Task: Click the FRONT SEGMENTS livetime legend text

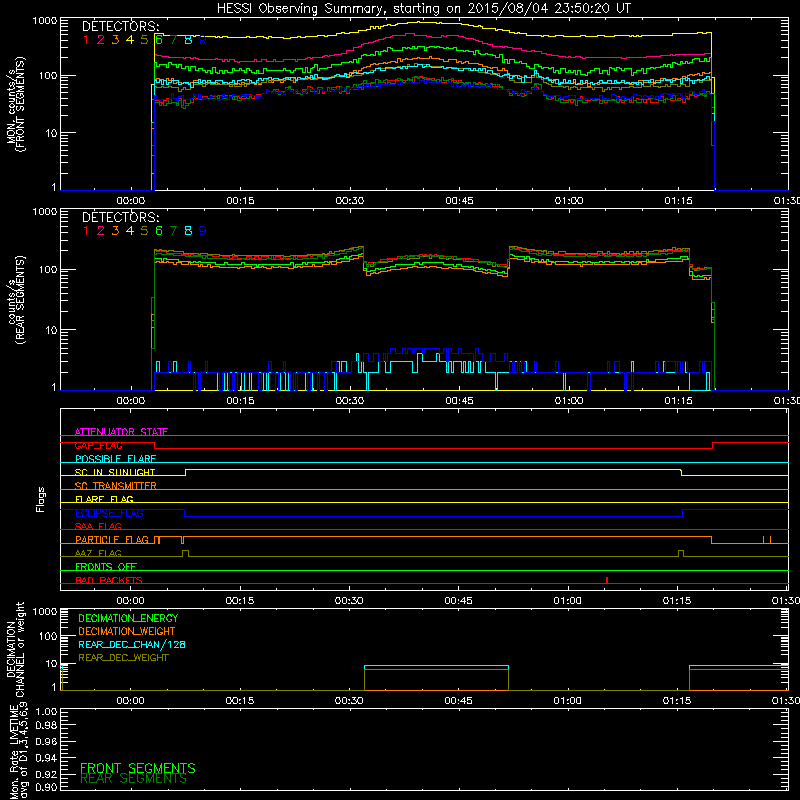Action: [x=138, y=768]
